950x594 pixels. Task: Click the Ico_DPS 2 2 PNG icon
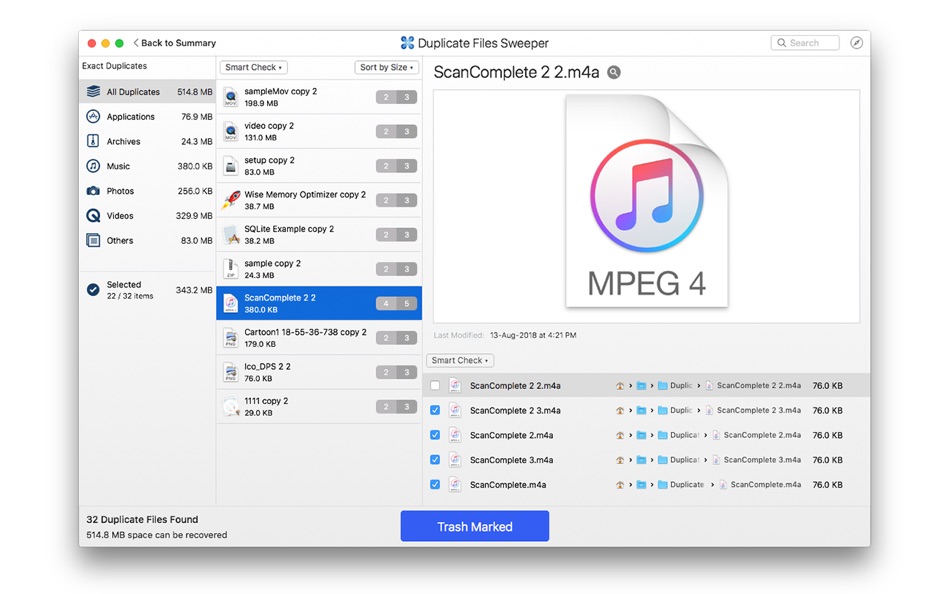[230, 372]
